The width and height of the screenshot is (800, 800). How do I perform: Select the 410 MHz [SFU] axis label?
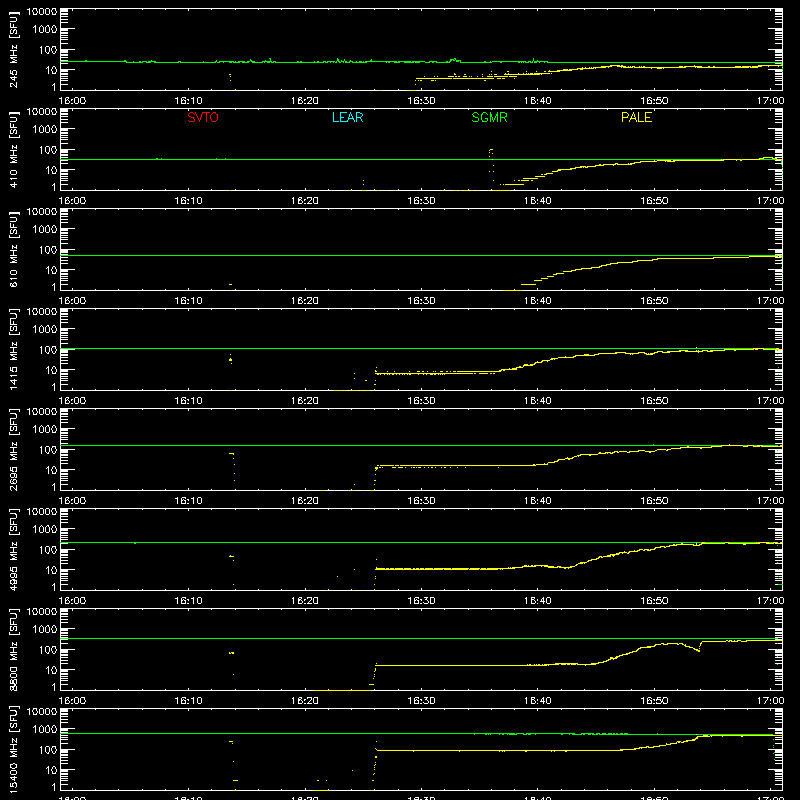click(x=14, y=149)
